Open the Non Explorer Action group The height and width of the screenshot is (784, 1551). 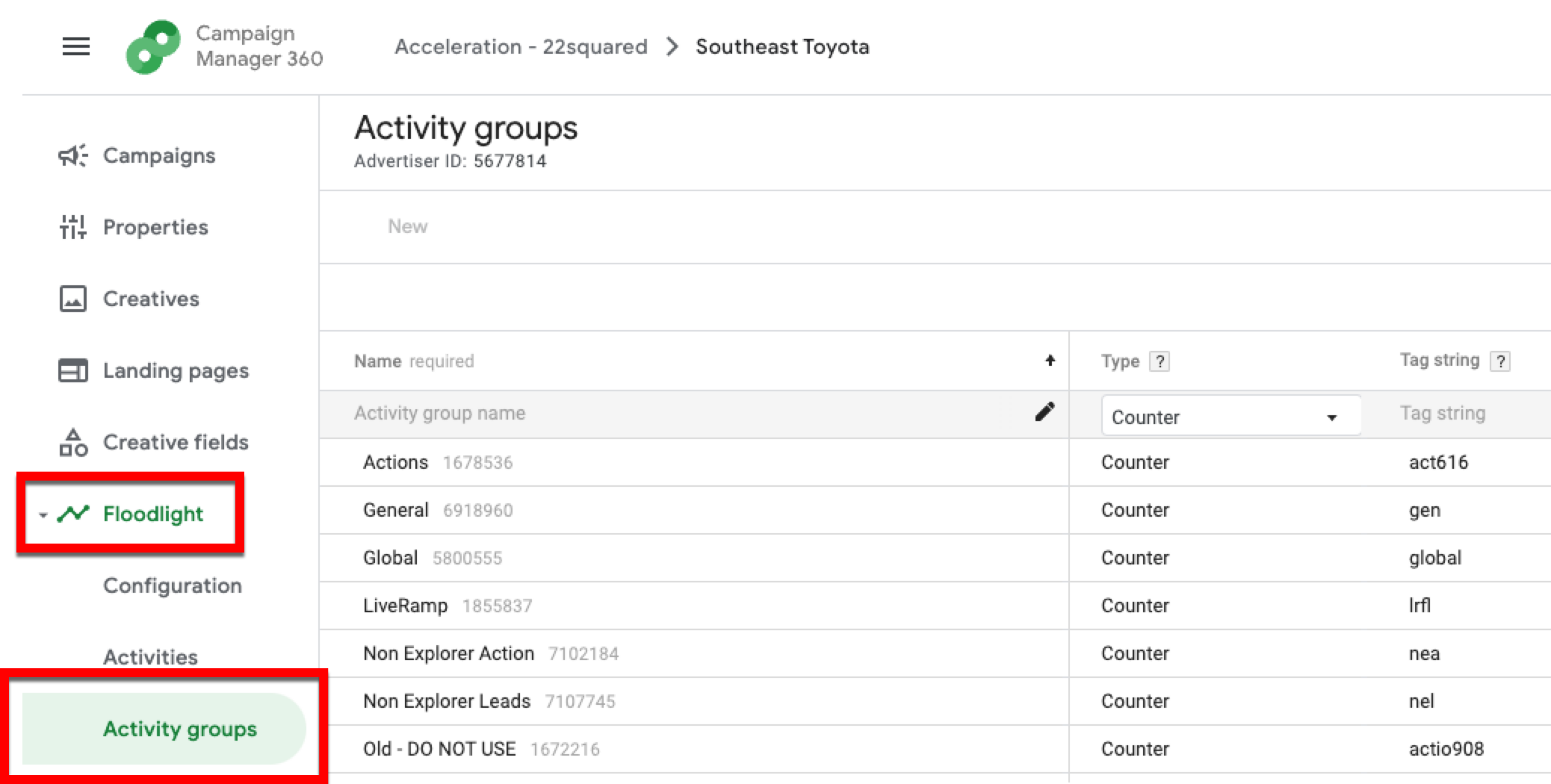point(448,653)
